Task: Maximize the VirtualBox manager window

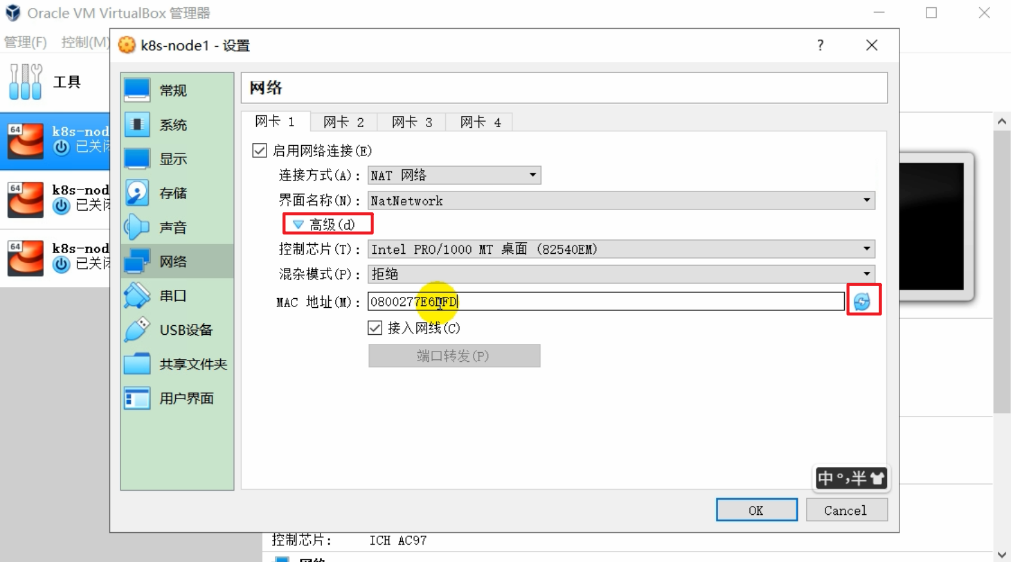Action: tap(932, 13)
